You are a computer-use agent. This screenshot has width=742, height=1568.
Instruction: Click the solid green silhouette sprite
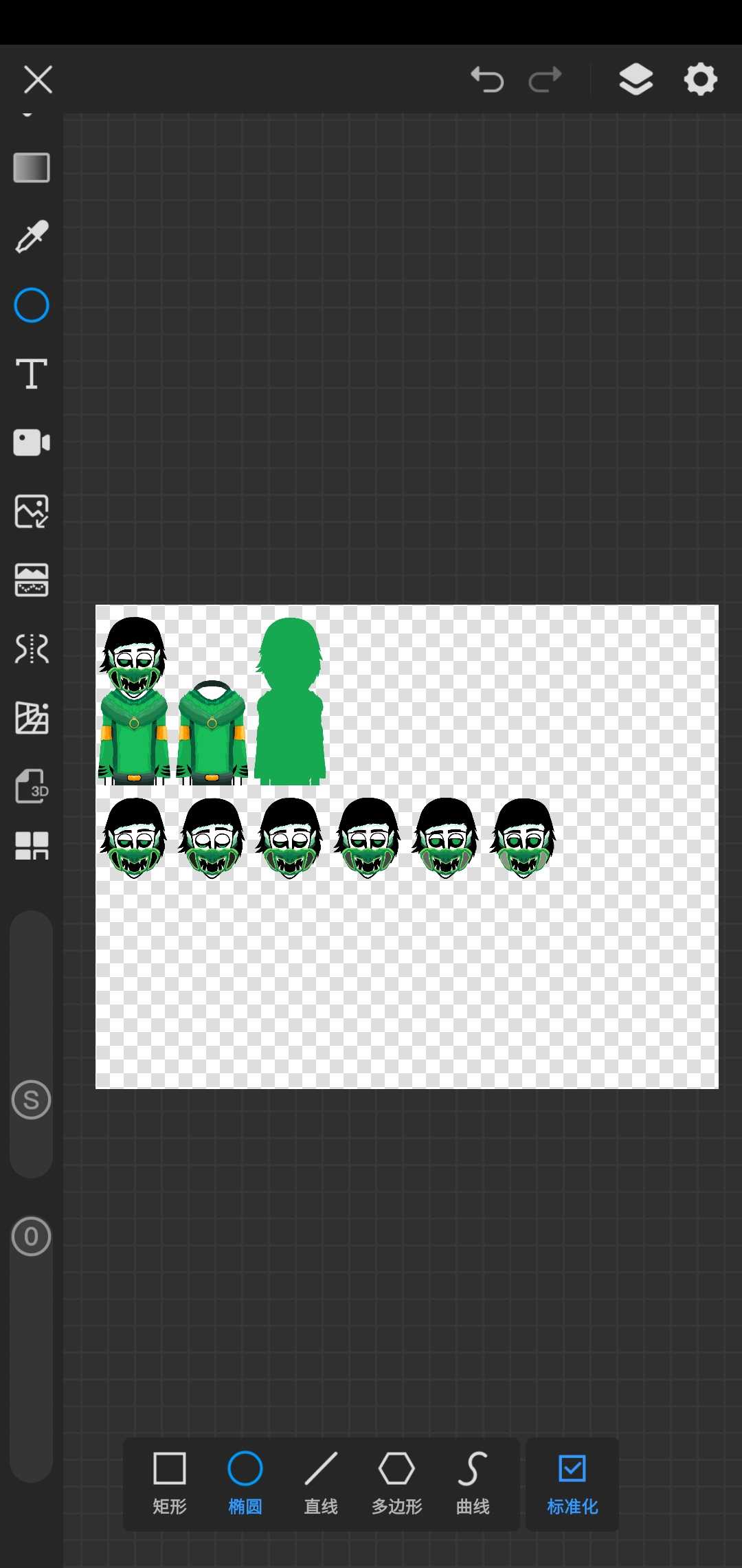click(x=290, y=701)
